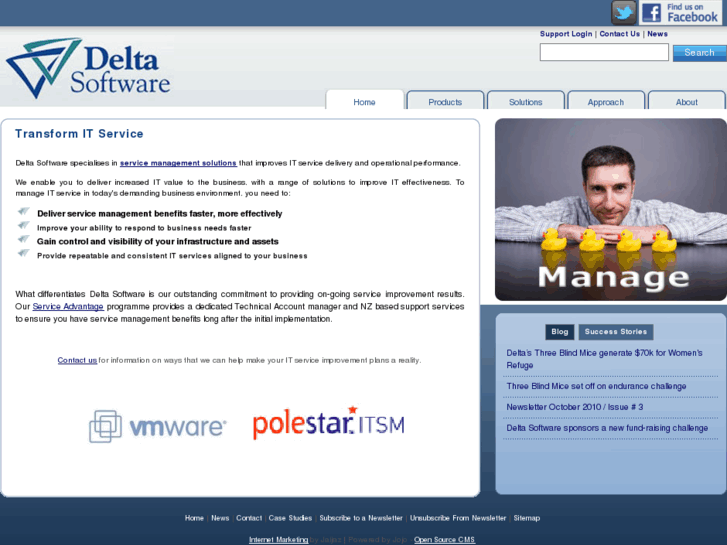Click the footer Home link
Screen dimensions: 727x545
(x=194, y=518)
